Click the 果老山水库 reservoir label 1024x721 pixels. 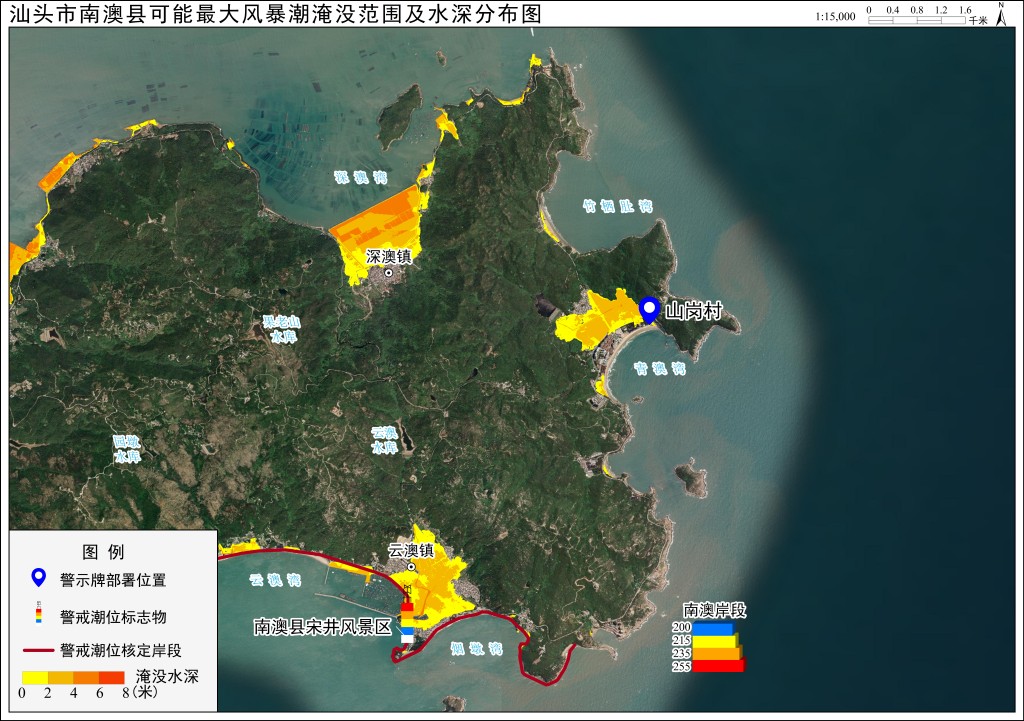click(282, 329)
